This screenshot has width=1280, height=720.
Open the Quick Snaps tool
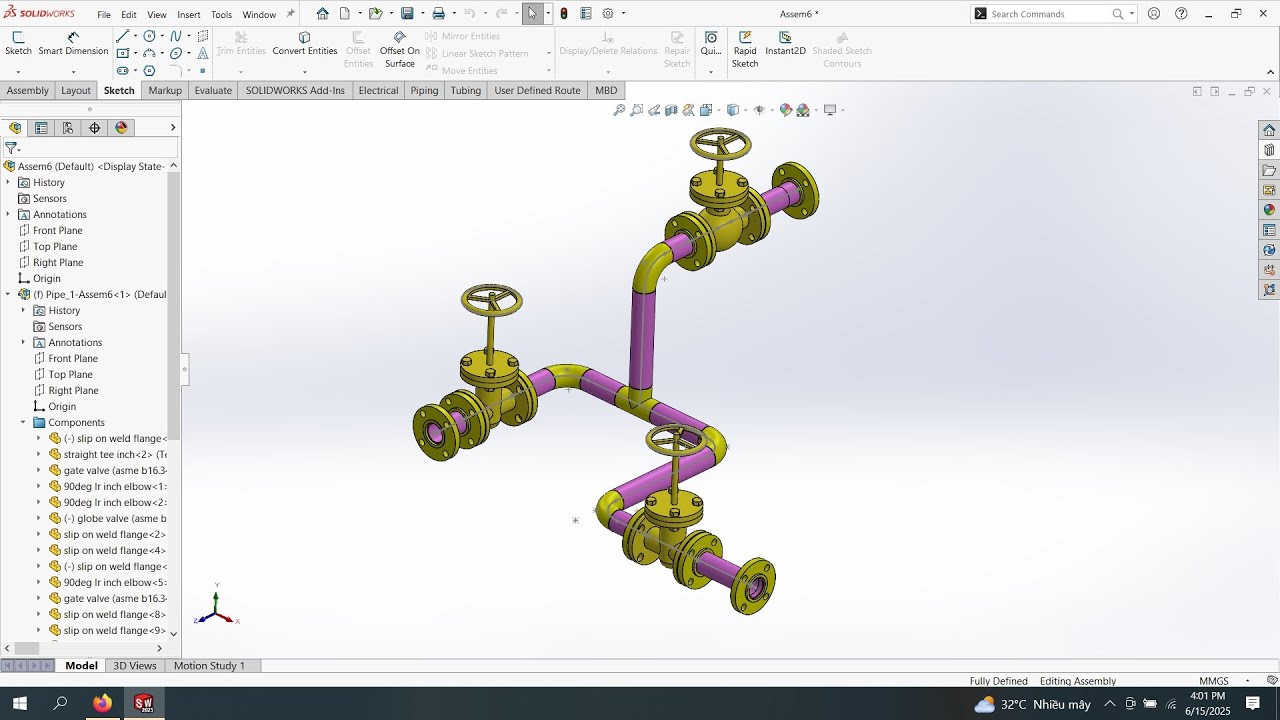[711, 44]
